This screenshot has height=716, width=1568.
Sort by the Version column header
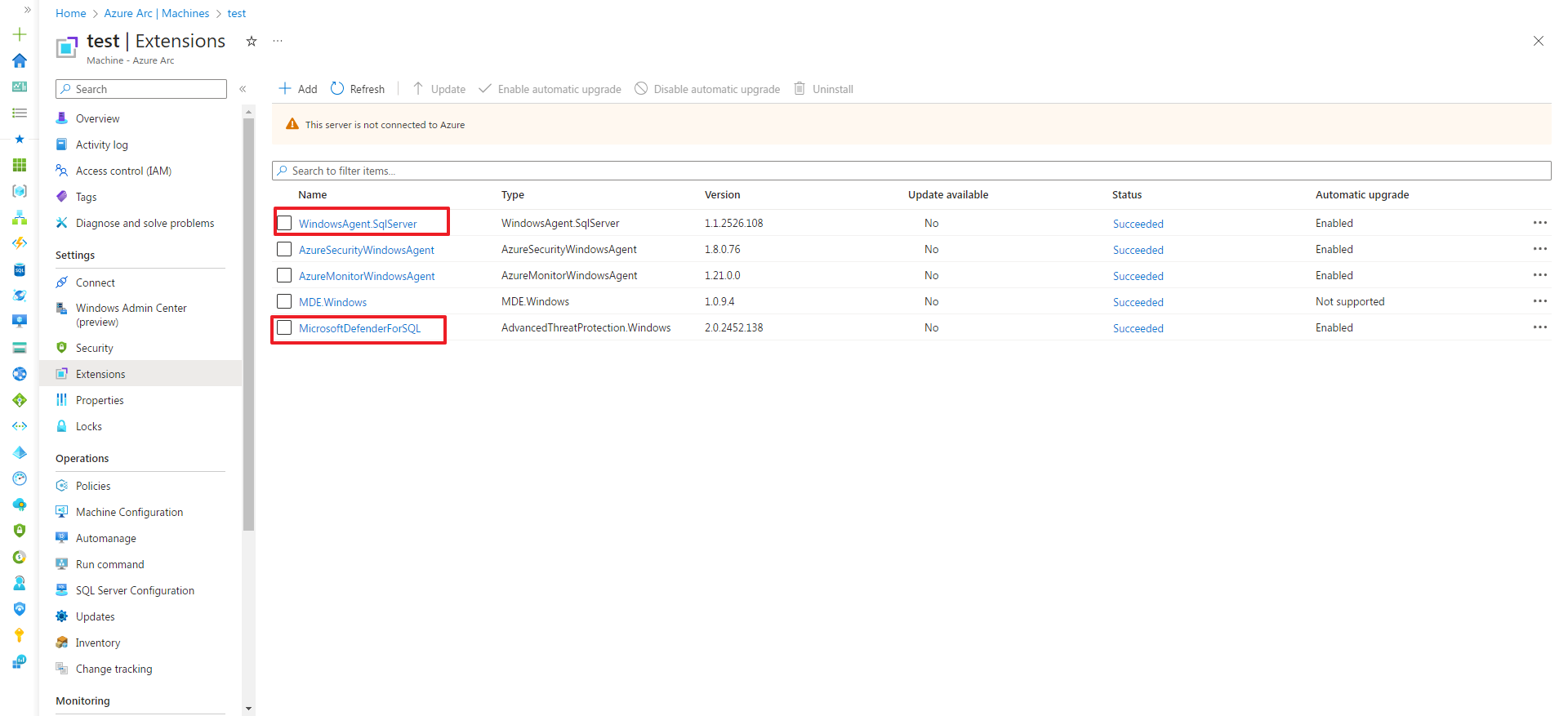tap(722, 194)
